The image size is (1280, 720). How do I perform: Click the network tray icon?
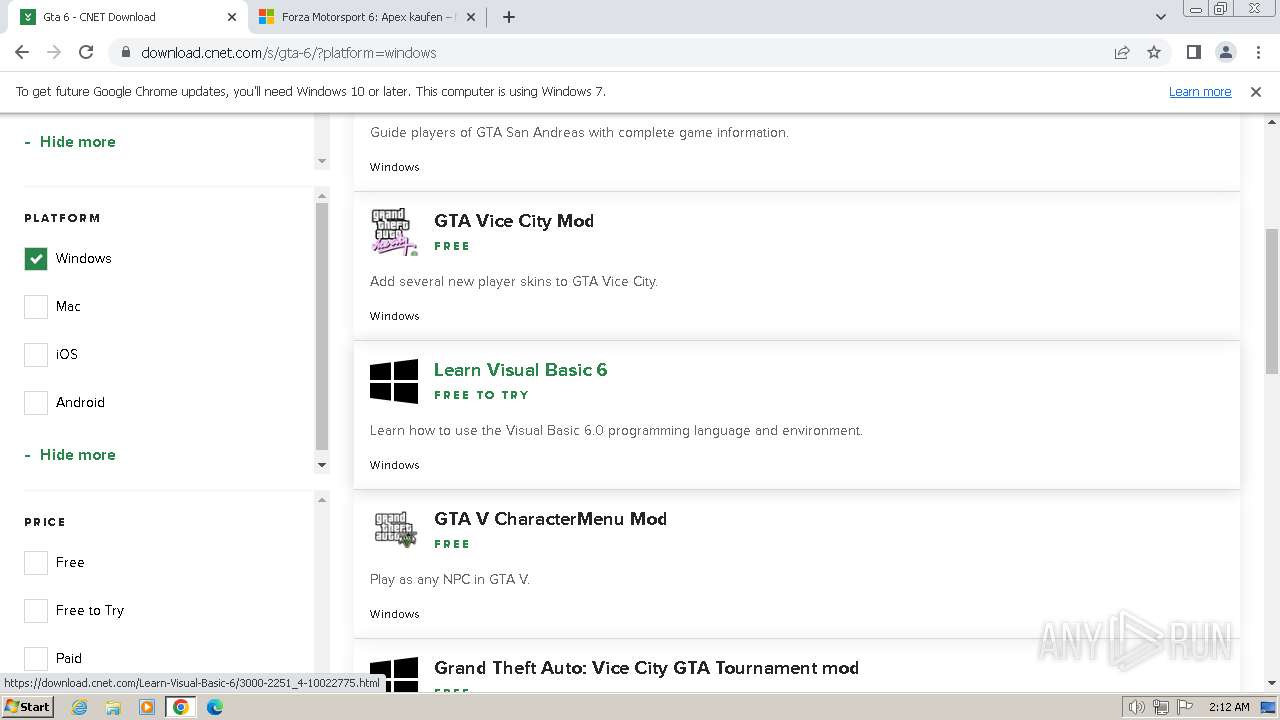point(1160,707)
